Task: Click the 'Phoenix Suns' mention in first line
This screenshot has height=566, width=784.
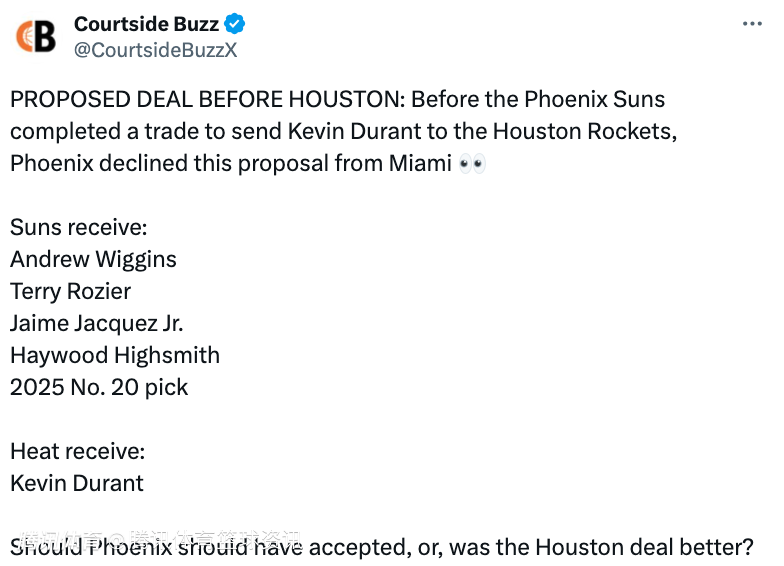Action: pos(594,99)
